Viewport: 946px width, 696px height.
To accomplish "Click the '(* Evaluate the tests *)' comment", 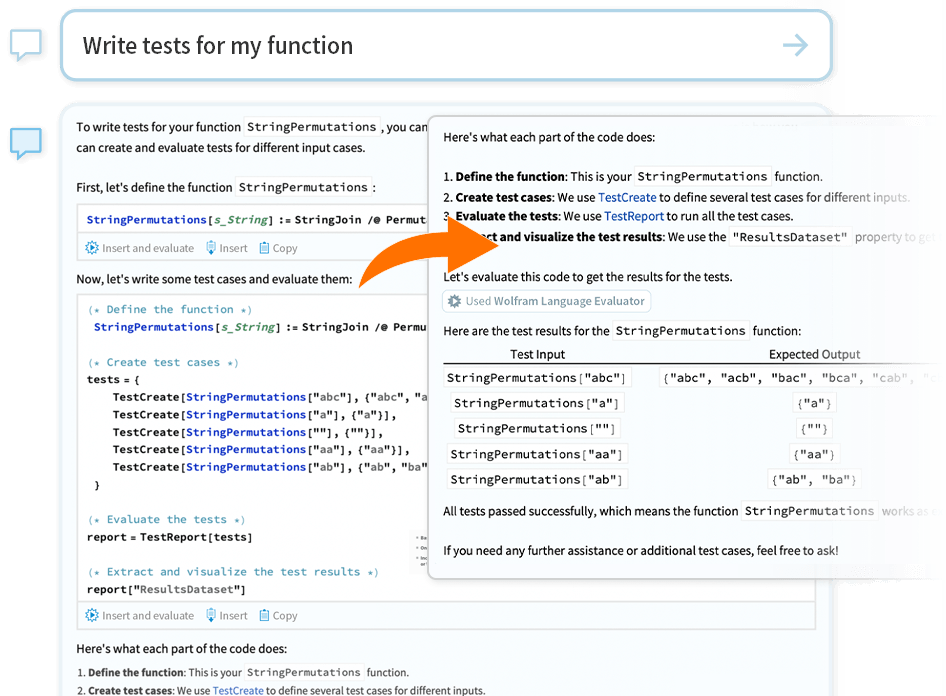I will (x=167, y=519).
